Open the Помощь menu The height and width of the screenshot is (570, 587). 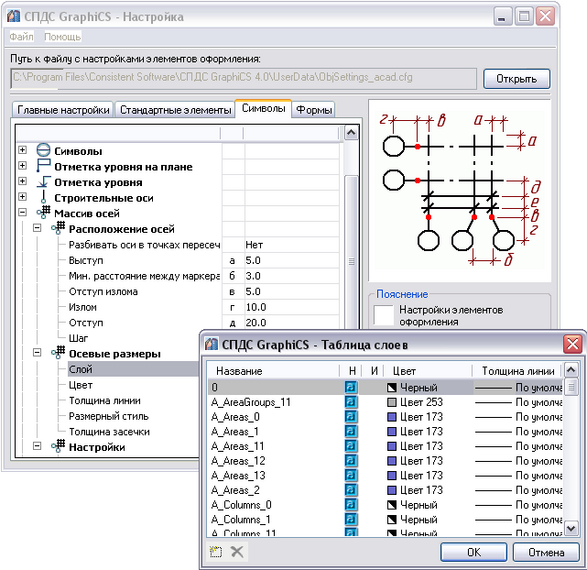63,36
